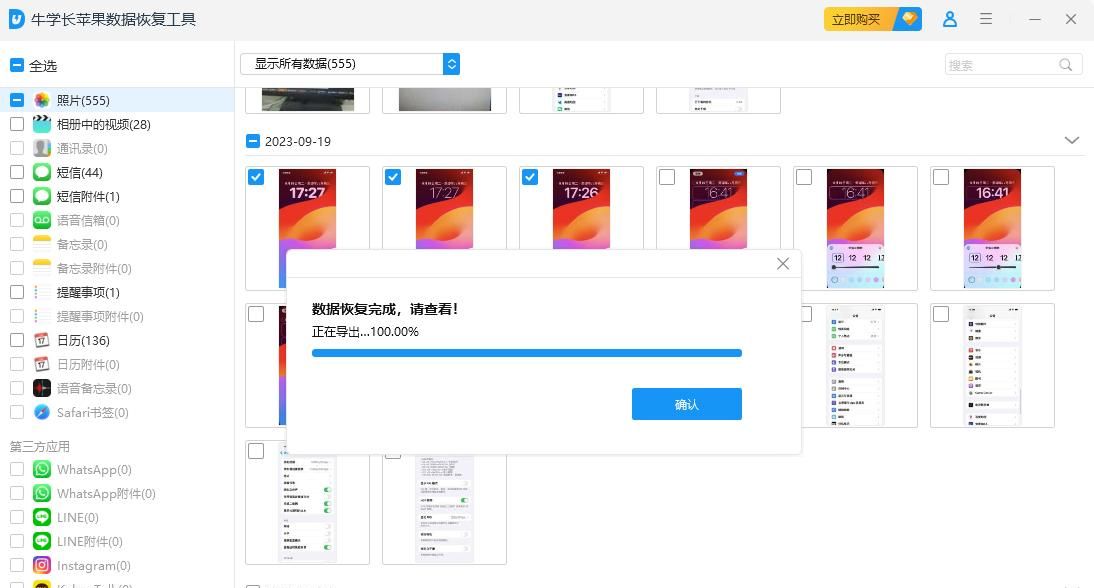
Task: Open the hamburger menu in title bar
Action: (x=986, y=19)
